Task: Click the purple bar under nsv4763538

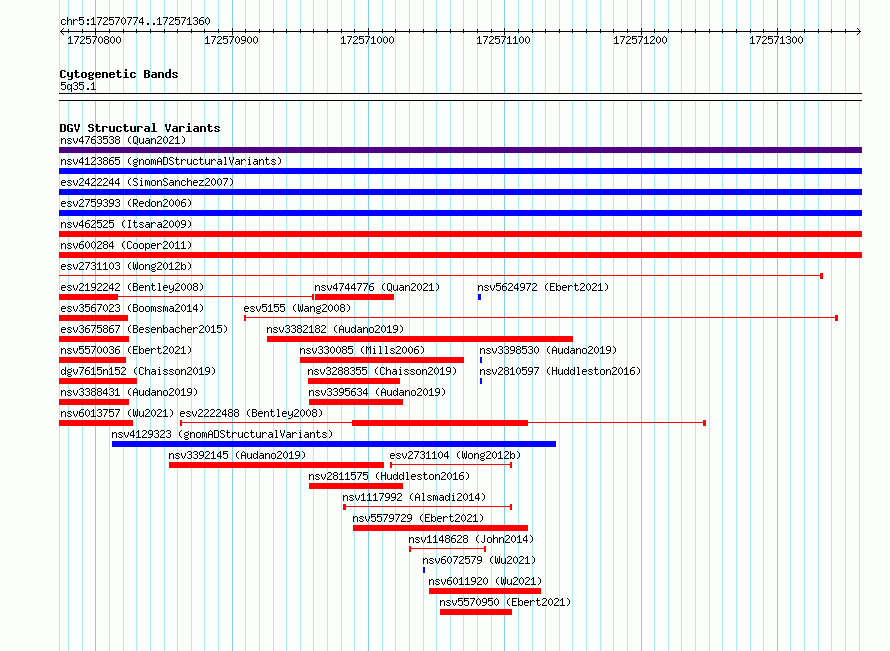Action: (460, 150)
